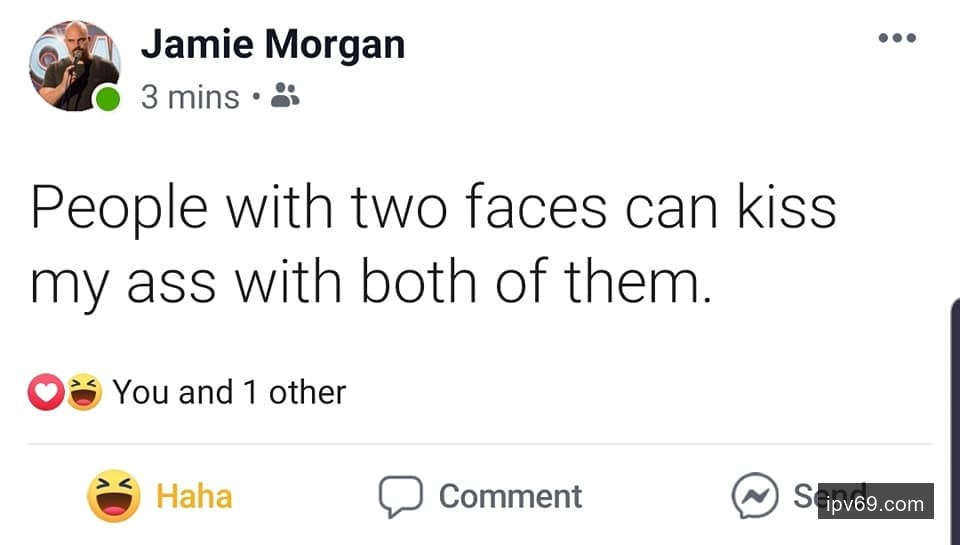Click the '3 mins' post timestamp
This screenshot has height=545, width=960.
[190, 98]
